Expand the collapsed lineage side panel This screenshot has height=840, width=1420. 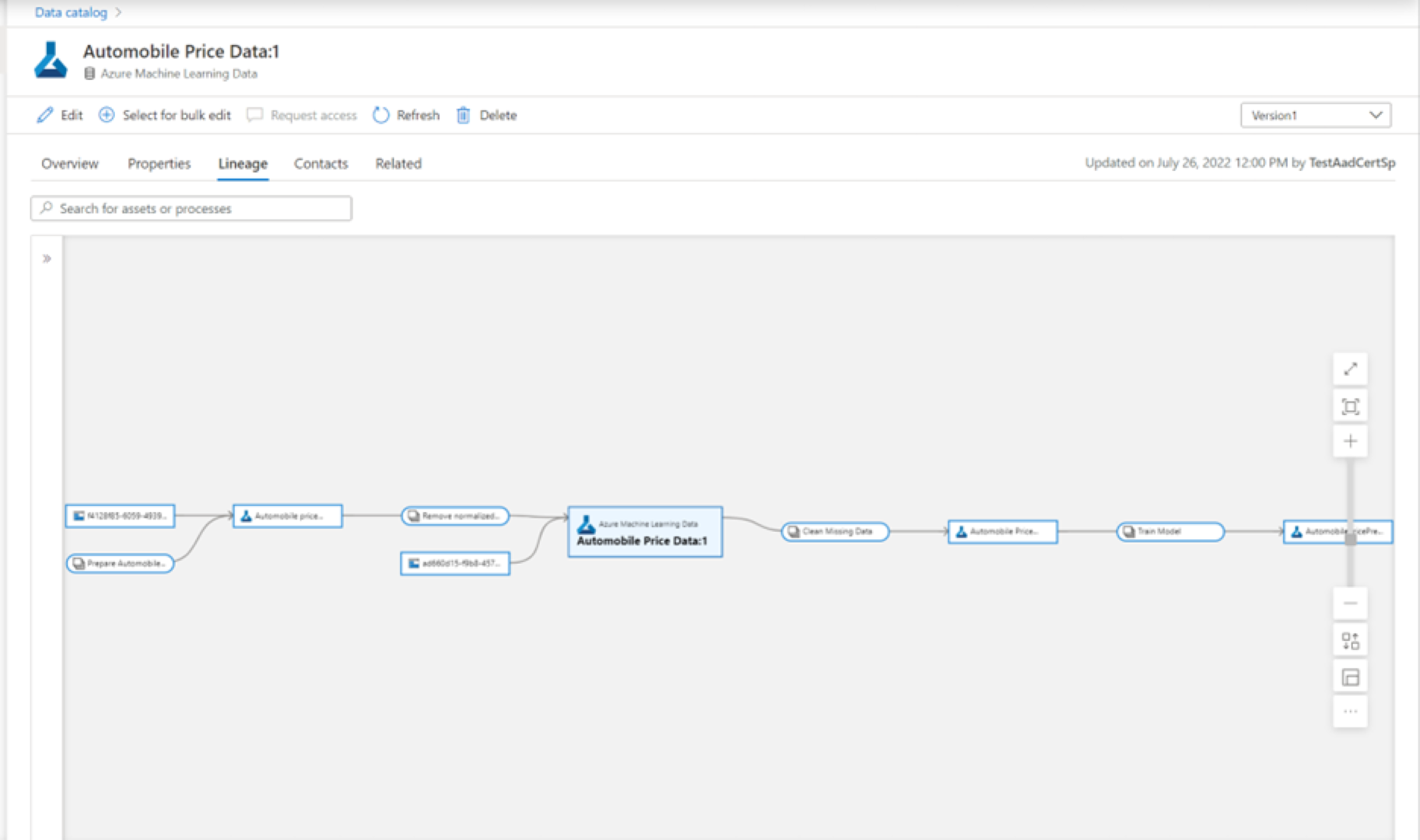(x=47, y=258)
